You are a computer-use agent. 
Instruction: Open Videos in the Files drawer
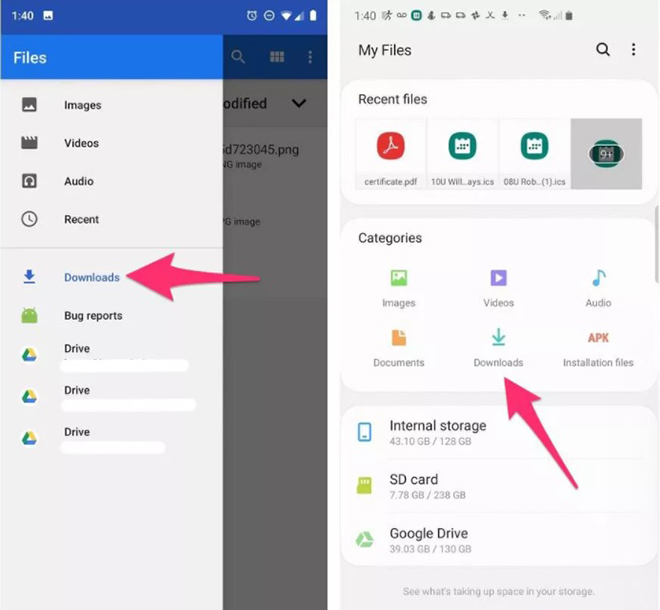pyautogui.click(x=112, y=143)
